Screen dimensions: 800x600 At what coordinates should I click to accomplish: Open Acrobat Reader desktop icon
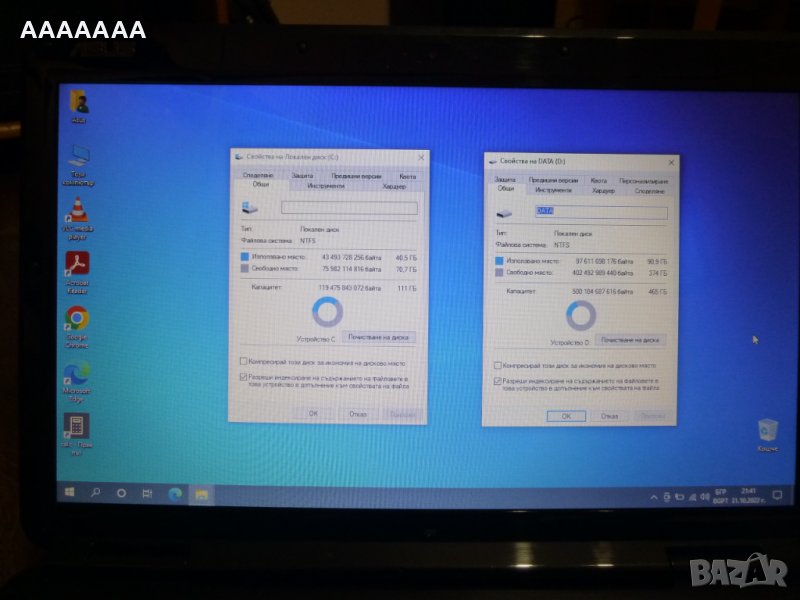pos(77,264)
